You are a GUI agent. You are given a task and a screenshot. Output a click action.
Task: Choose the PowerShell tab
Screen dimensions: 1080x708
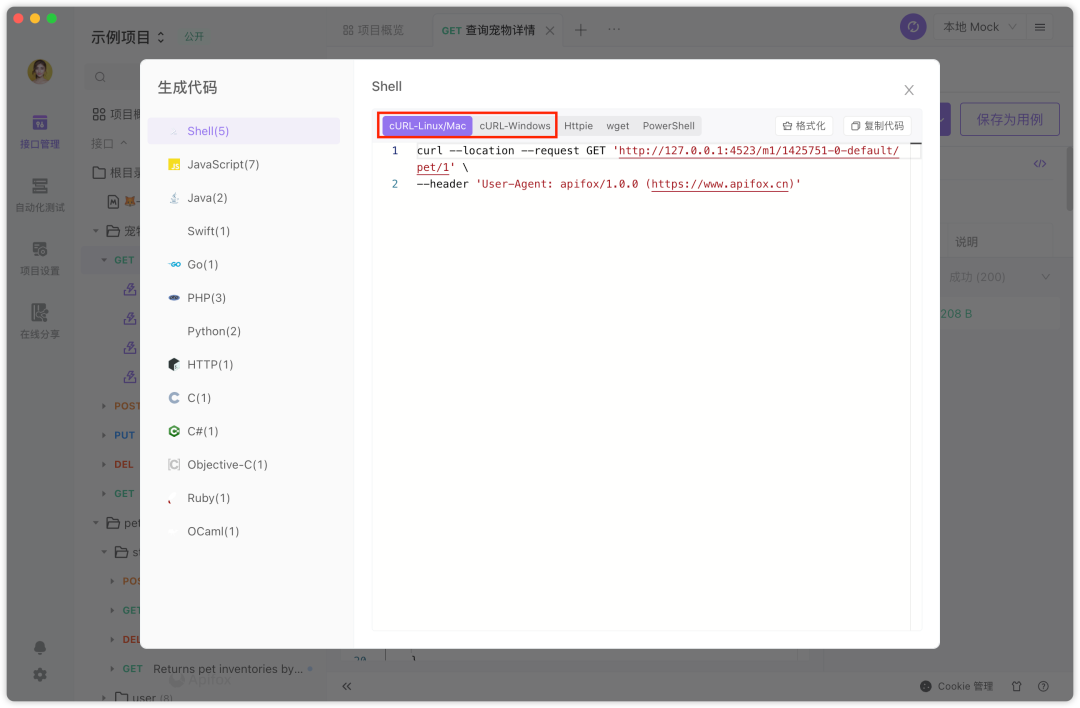pos(668,126)
